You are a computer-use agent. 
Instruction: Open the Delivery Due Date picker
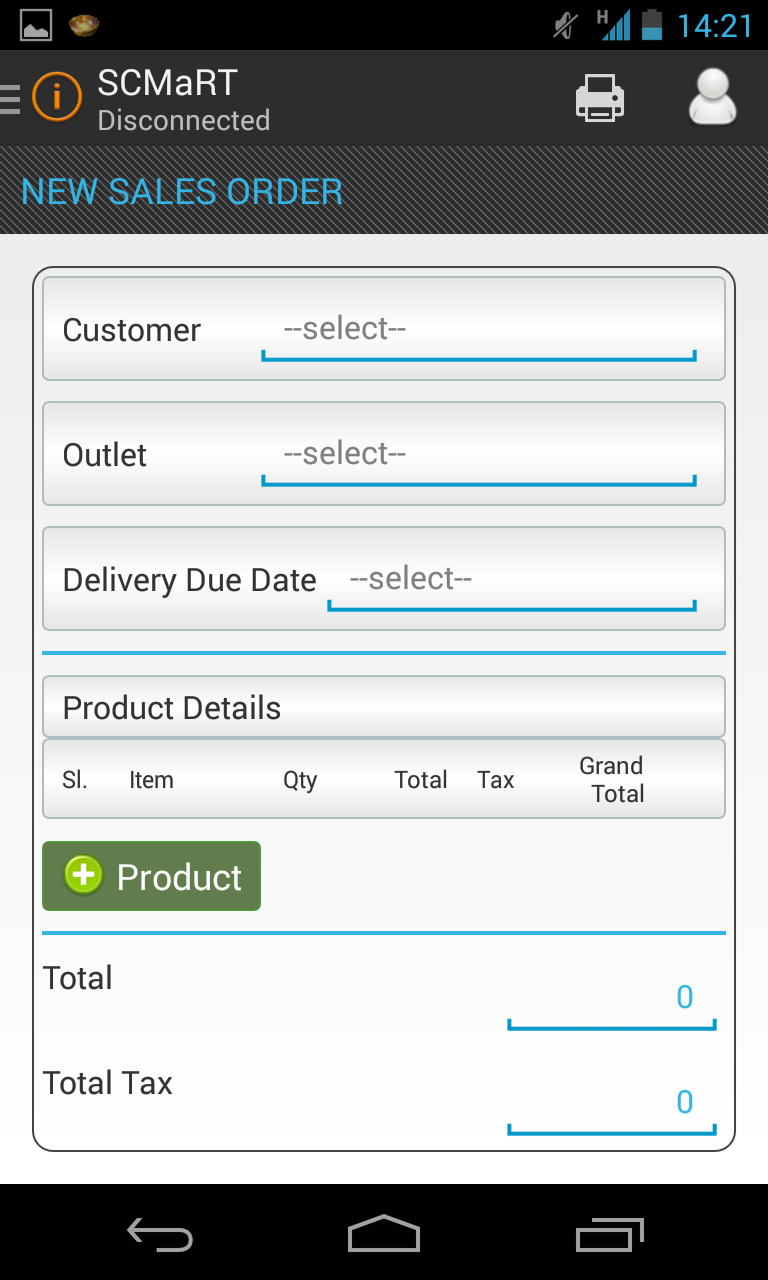click(x=511, y=581)
